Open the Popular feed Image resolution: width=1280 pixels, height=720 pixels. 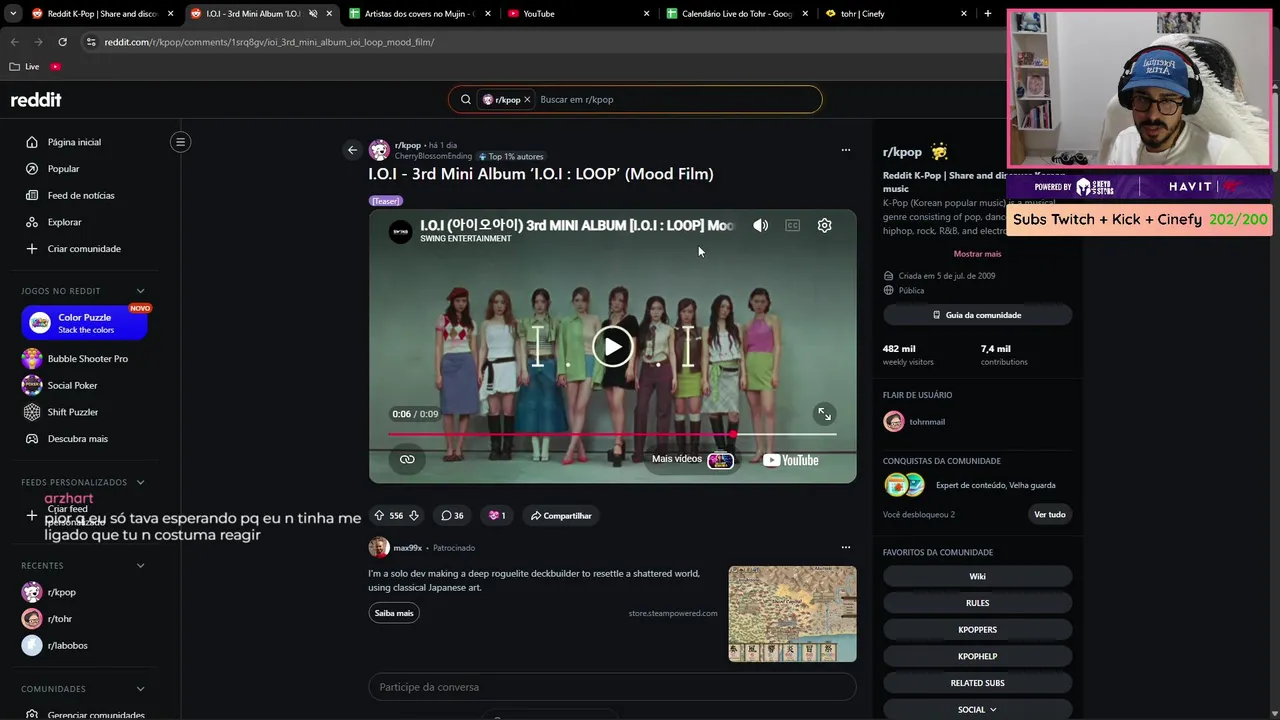63,169
